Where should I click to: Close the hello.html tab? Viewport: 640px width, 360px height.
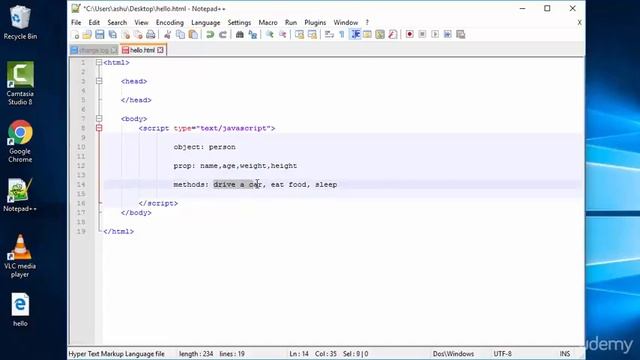point(160,50)
